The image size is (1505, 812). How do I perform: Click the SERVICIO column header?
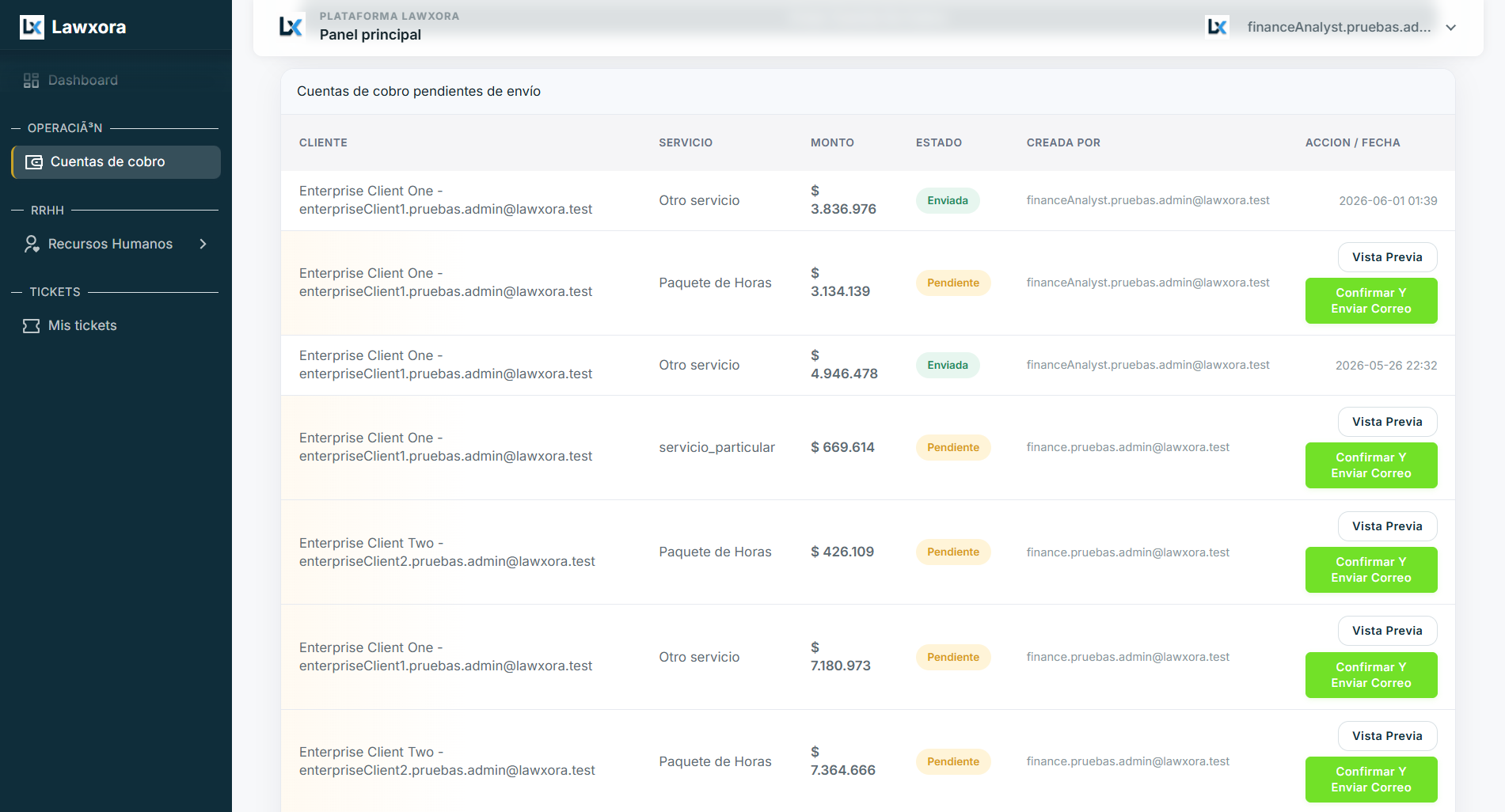click(686, 142)
